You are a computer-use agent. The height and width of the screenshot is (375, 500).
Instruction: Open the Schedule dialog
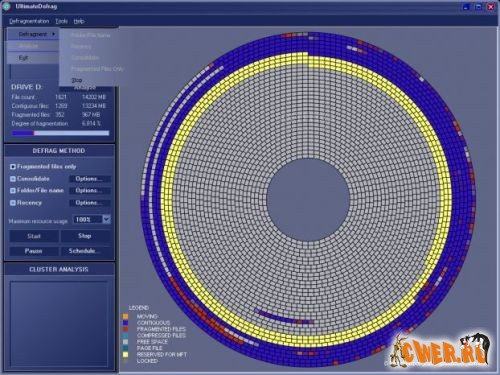(85, 251)
